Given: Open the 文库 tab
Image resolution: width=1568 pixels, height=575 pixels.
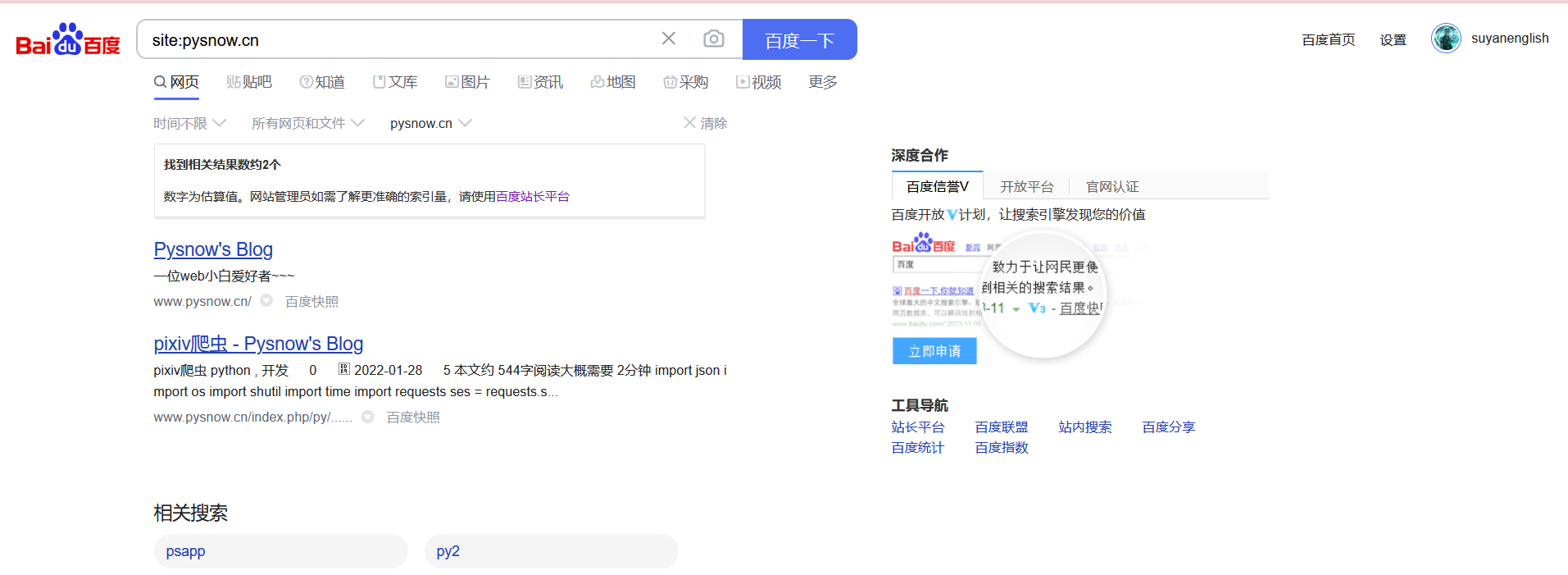Looking at the screenshot, I should 395,82.
